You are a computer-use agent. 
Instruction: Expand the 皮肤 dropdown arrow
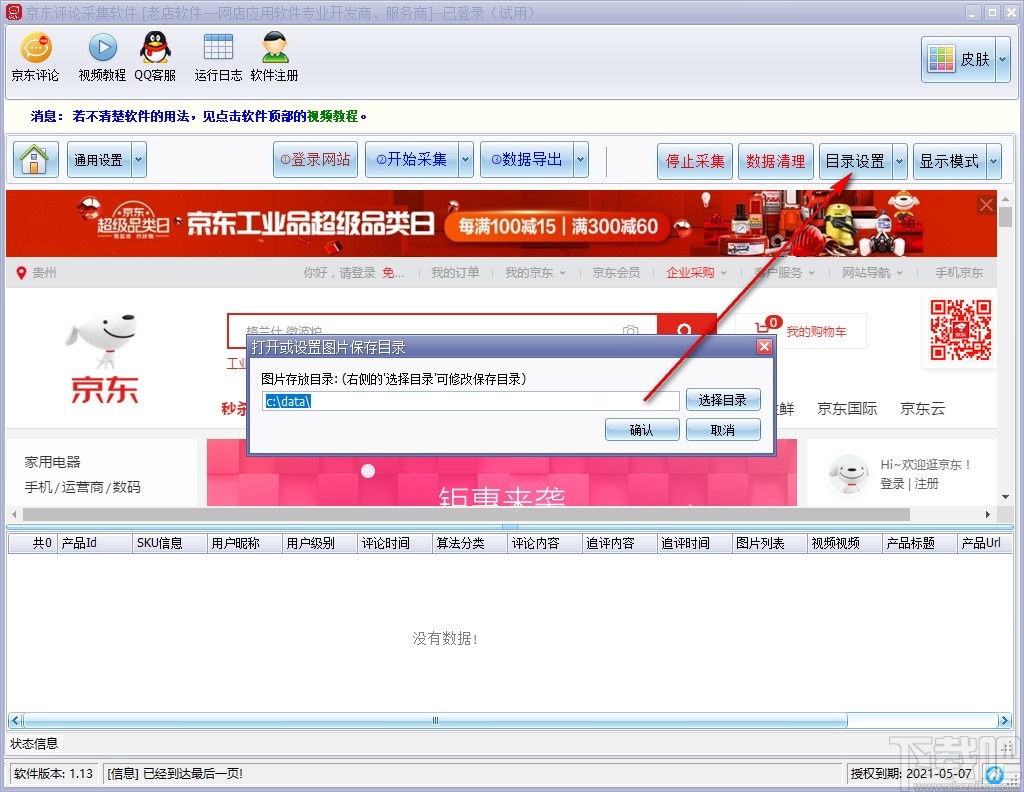point(1003,59)
